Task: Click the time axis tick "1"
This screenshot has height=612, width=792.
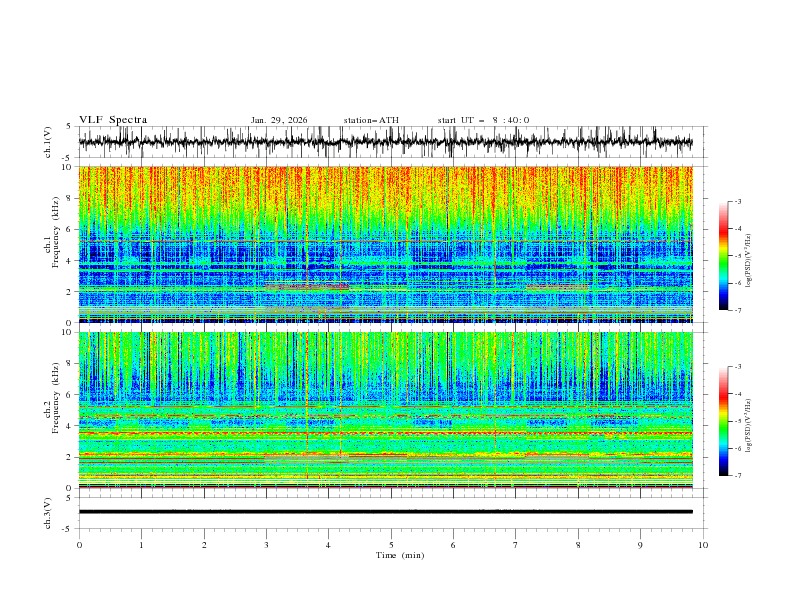Action: (141, 545)
